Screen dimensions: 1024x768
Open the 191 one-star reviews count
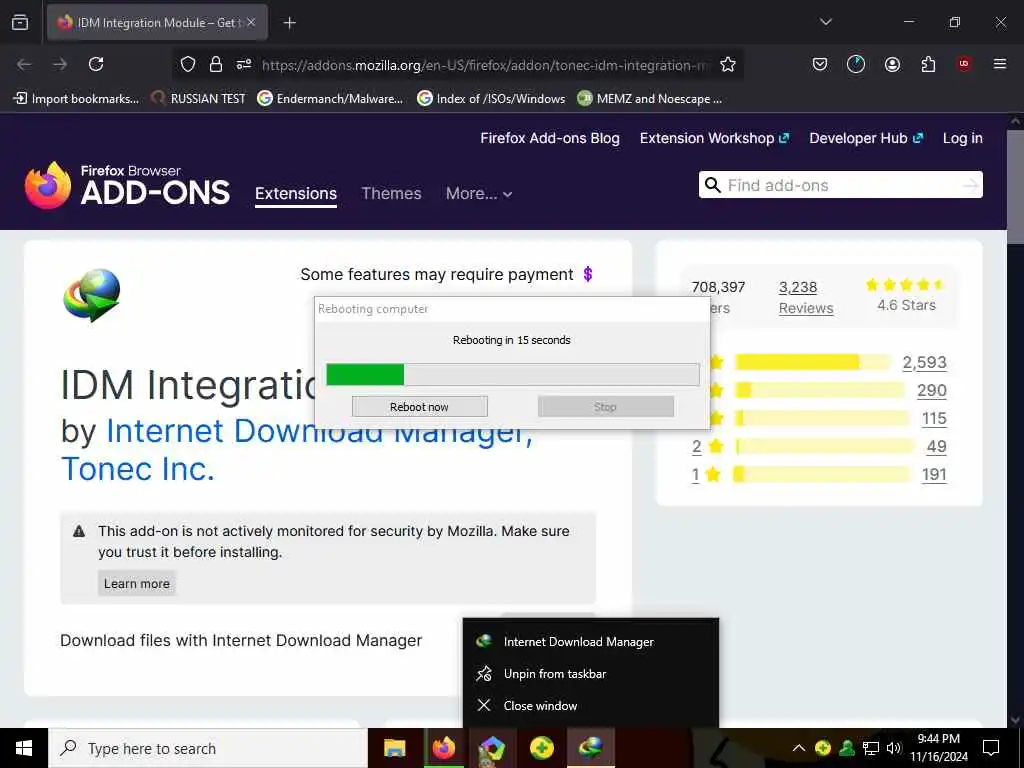934,475
